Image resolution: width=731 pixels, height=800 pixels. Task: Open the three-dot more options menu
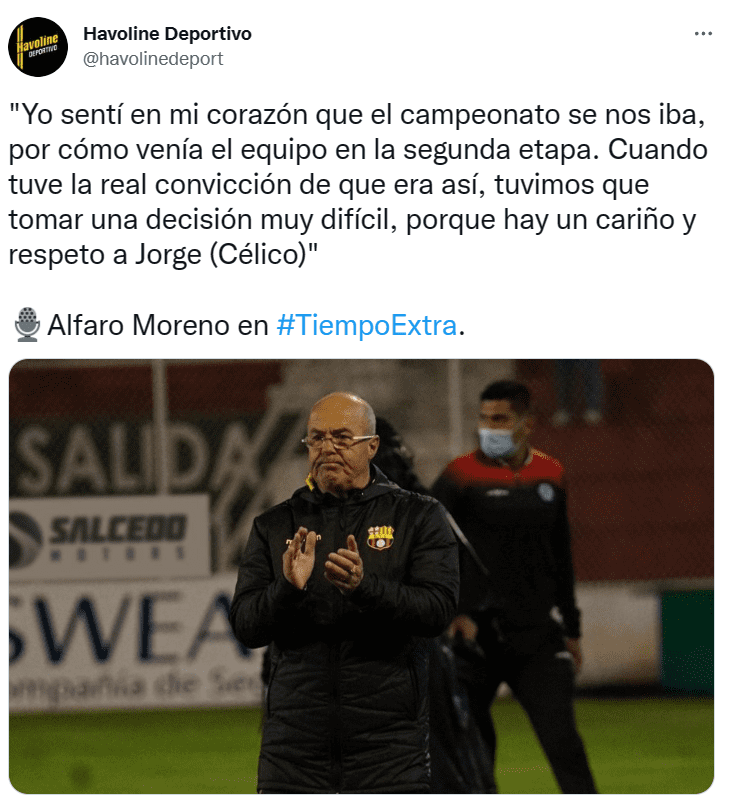coord(703,34)
